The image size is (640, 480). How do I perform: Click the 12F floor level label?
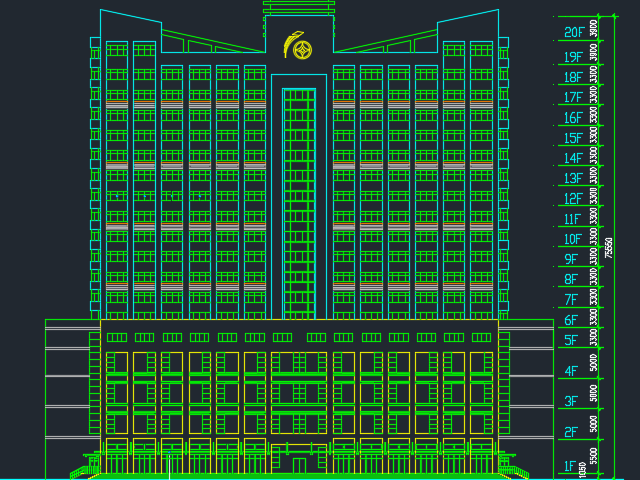click(573, 199)
